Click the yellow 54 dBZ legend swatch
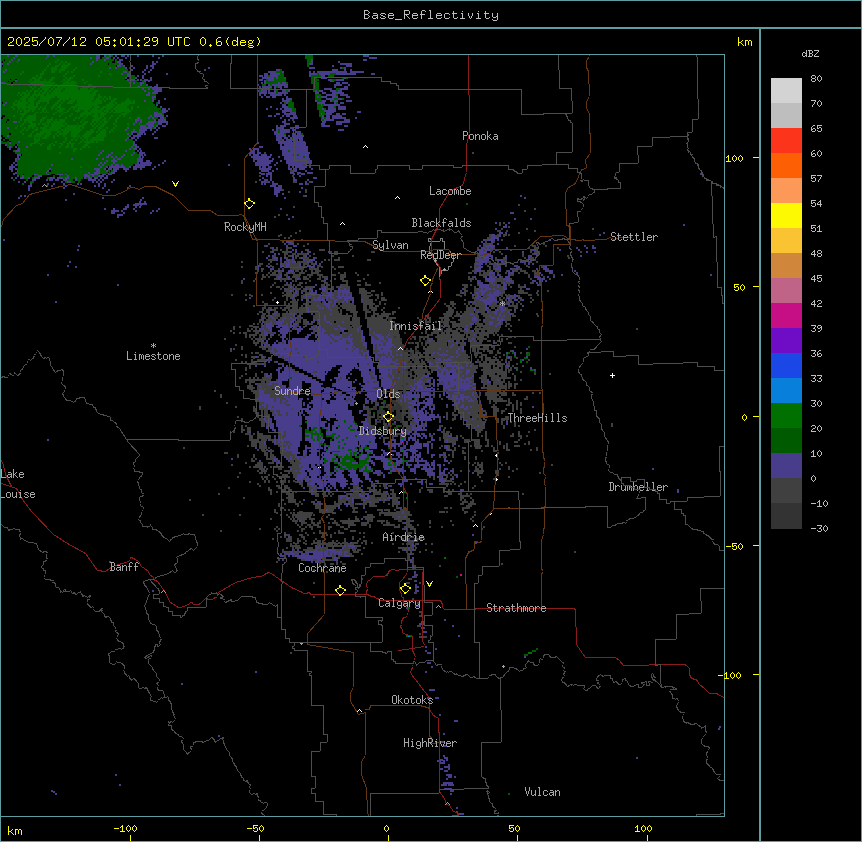Screen dimensions: 862x842 coord(786,215)
